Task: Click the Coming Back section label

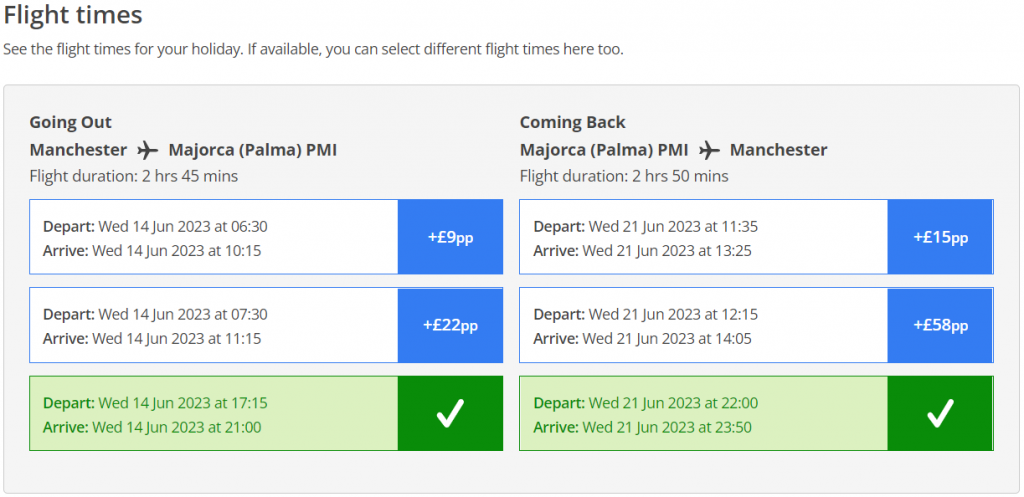Action: point(573,122)
